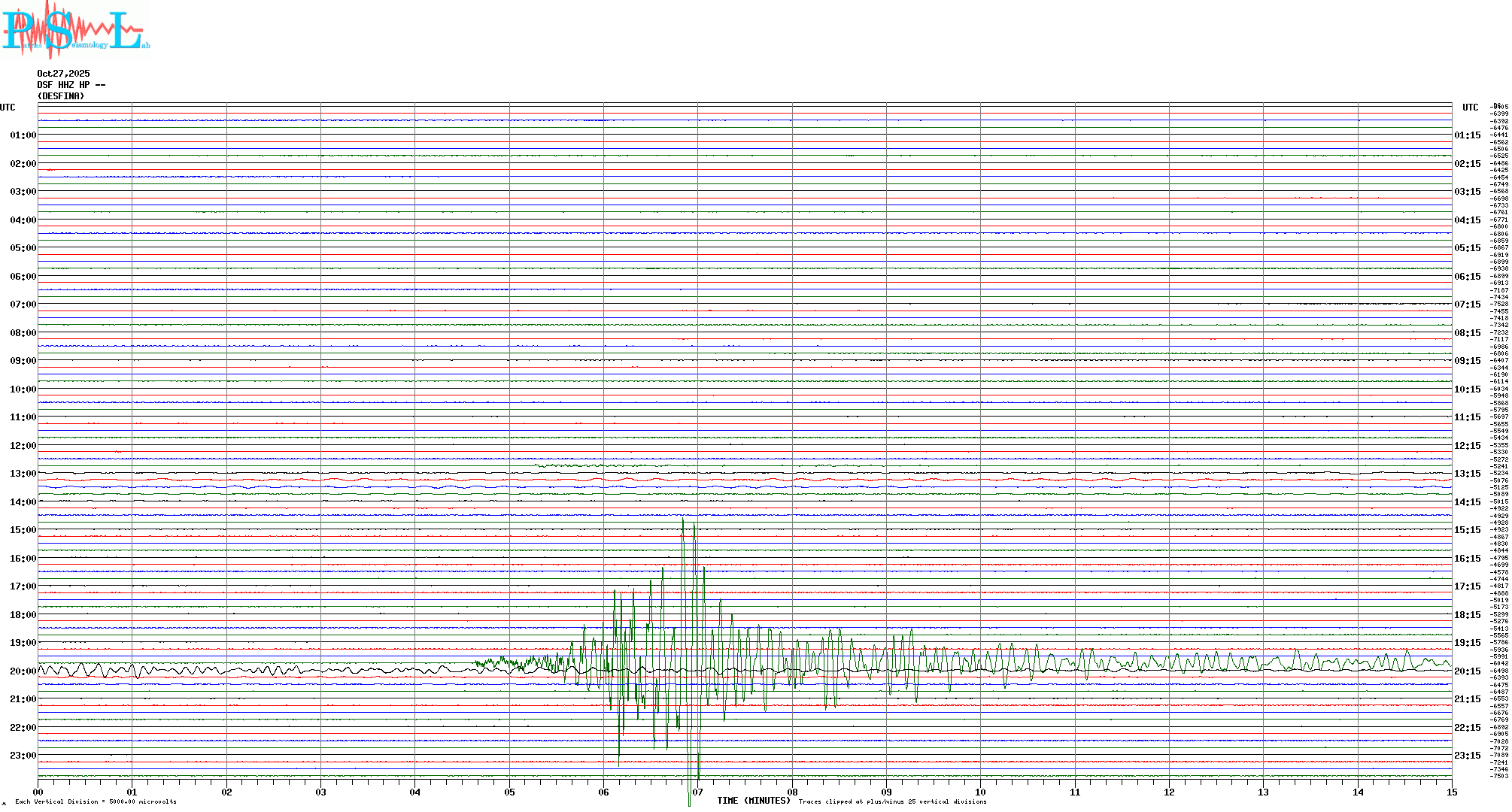Click the 20:15 time label on right
The height and width of the screenshot is (812, 1512).
pos(1467,671)
